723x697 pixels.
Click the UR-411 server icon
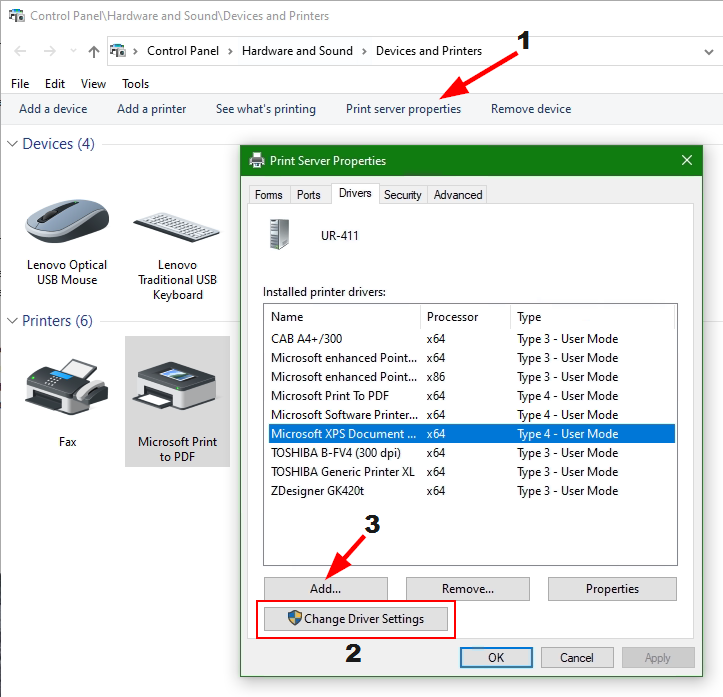coord(279,235)
